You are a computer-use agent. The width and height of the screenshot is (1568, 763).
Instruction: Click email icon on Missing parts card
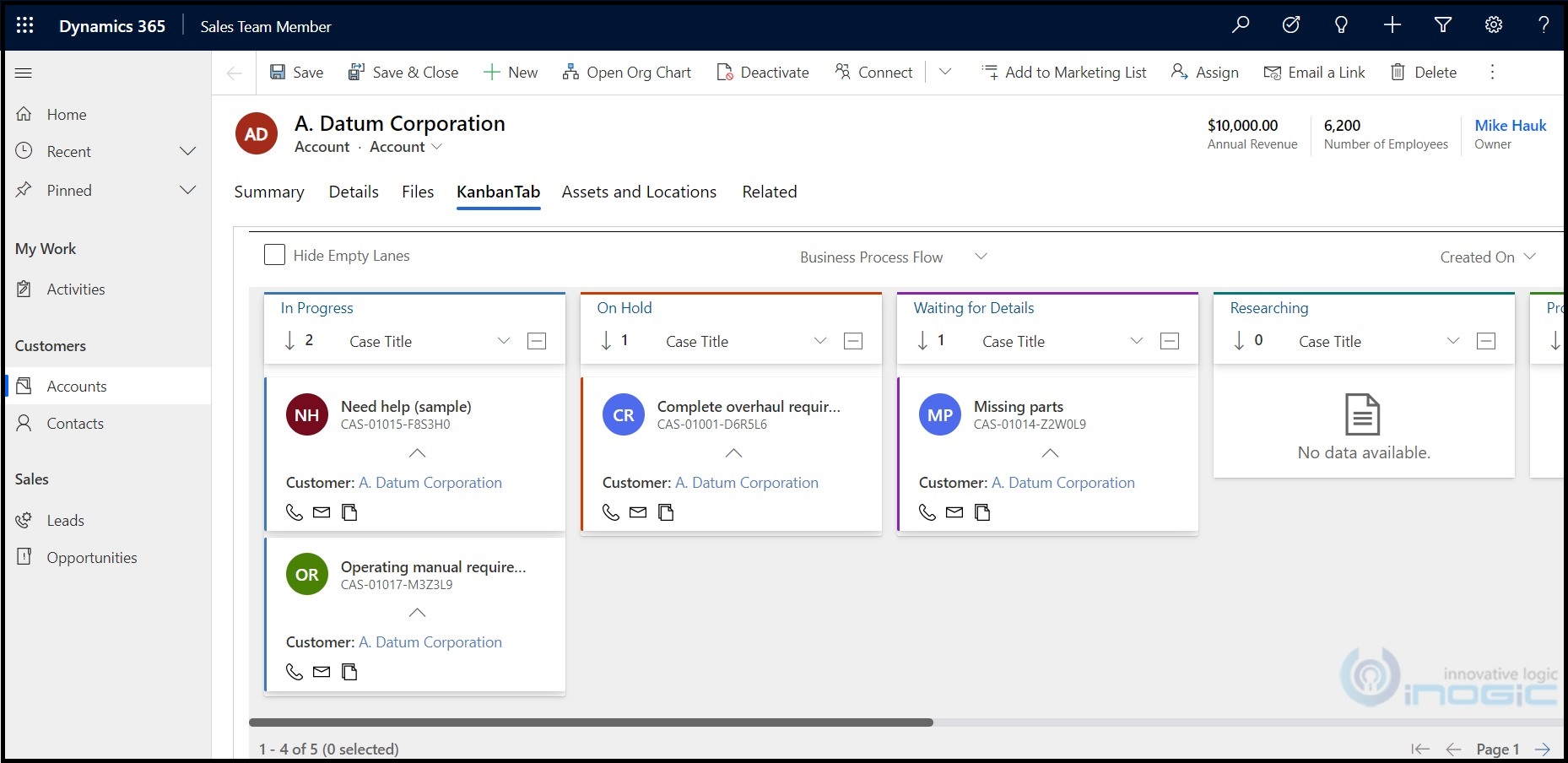click(954, 512)
